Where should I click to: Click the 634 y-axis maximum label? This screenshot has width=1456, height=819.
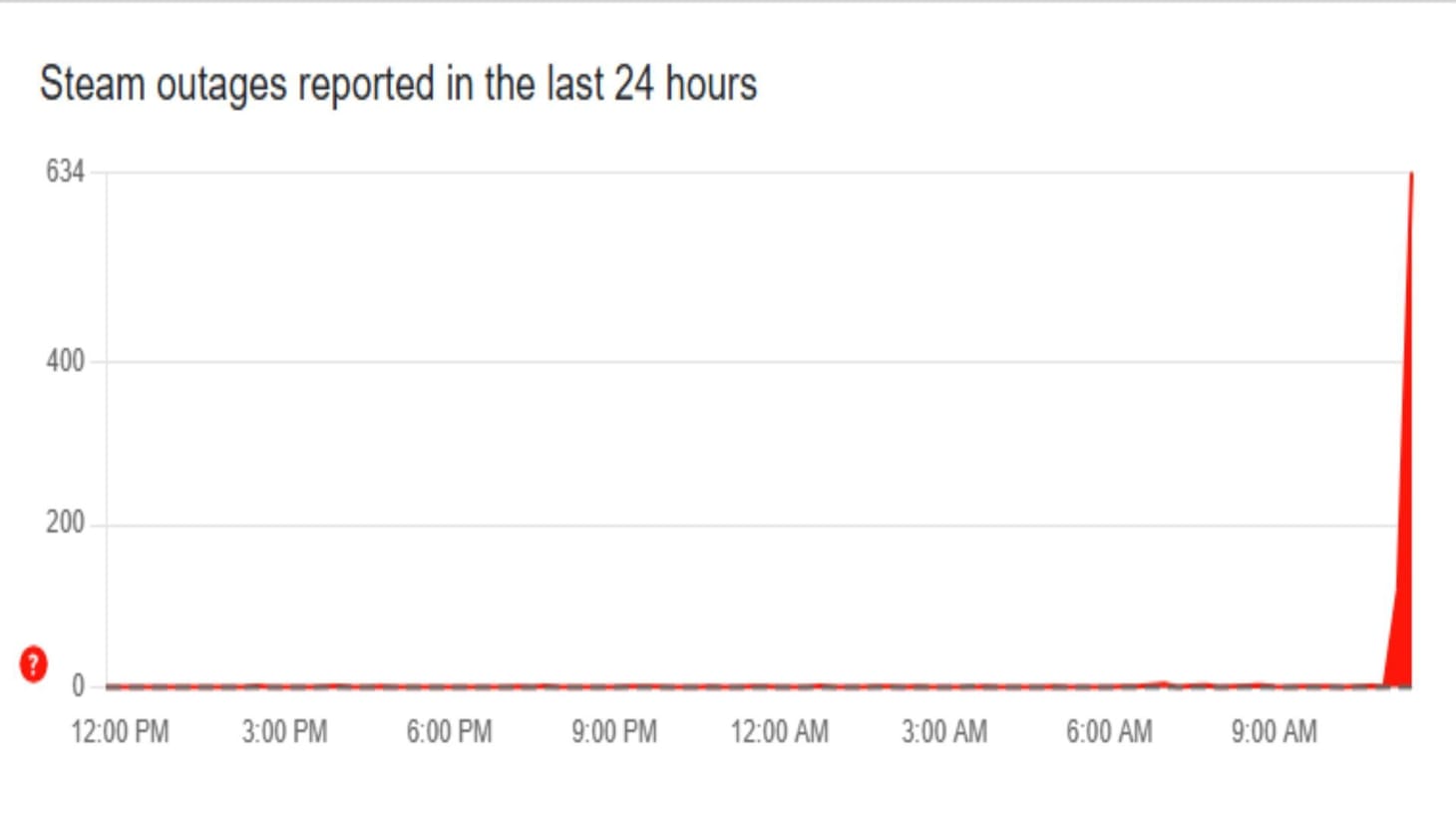pyautogui.click(x=65, y=172)
